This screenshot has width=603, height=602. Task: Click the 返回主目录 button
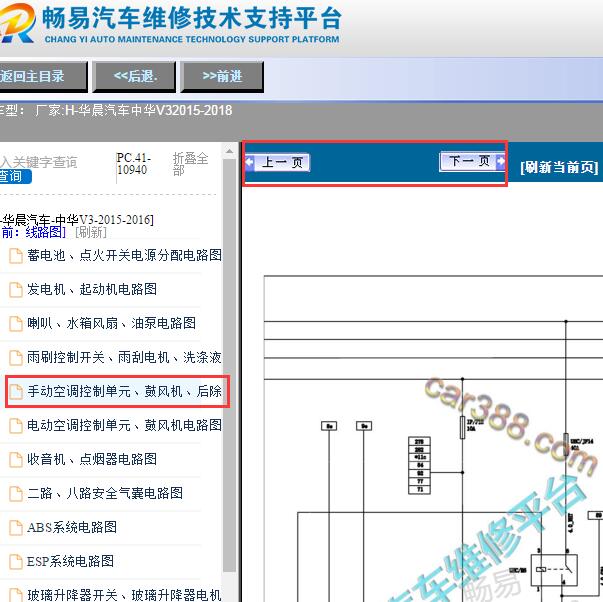[43, 77]
